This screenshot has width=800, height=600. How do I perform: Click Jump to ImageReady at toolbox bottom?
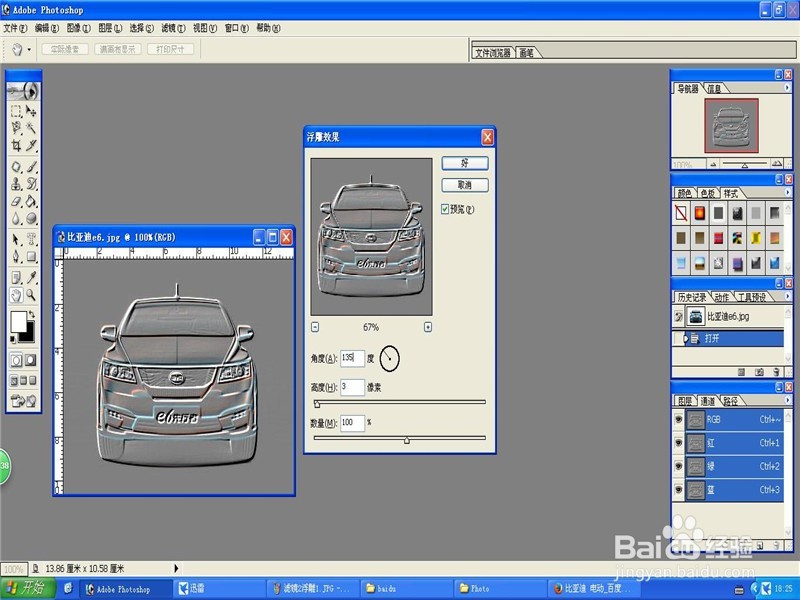pos(23,401)
